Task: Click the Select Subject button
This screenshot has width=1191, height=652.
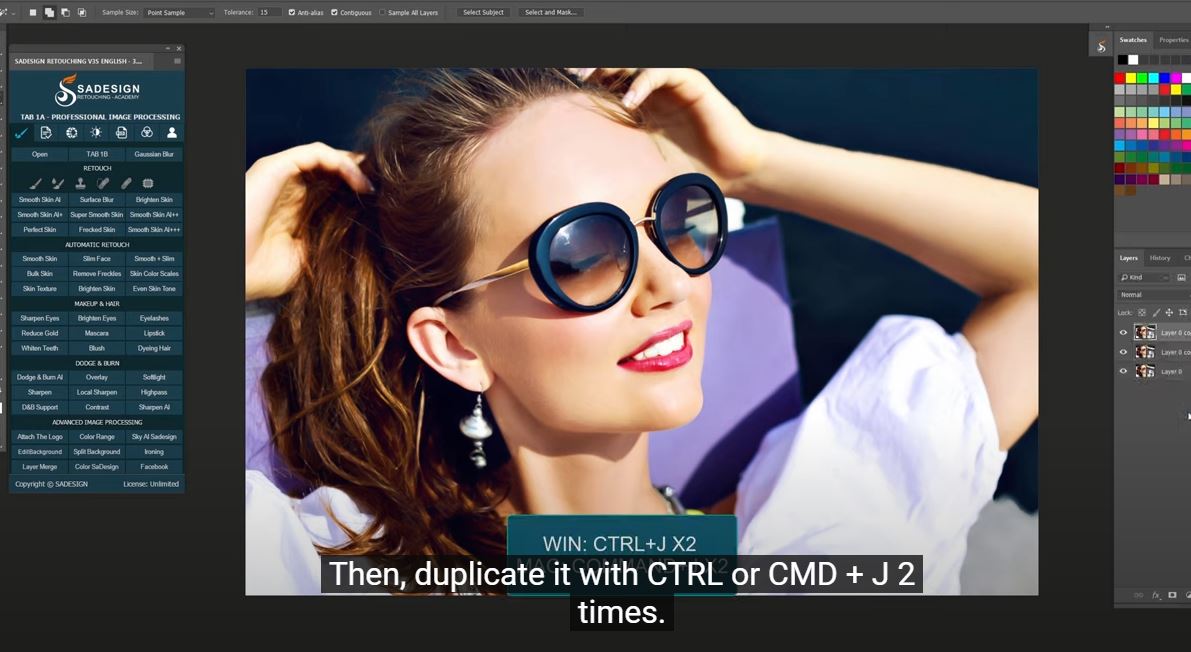Action: tap(483, 12)
